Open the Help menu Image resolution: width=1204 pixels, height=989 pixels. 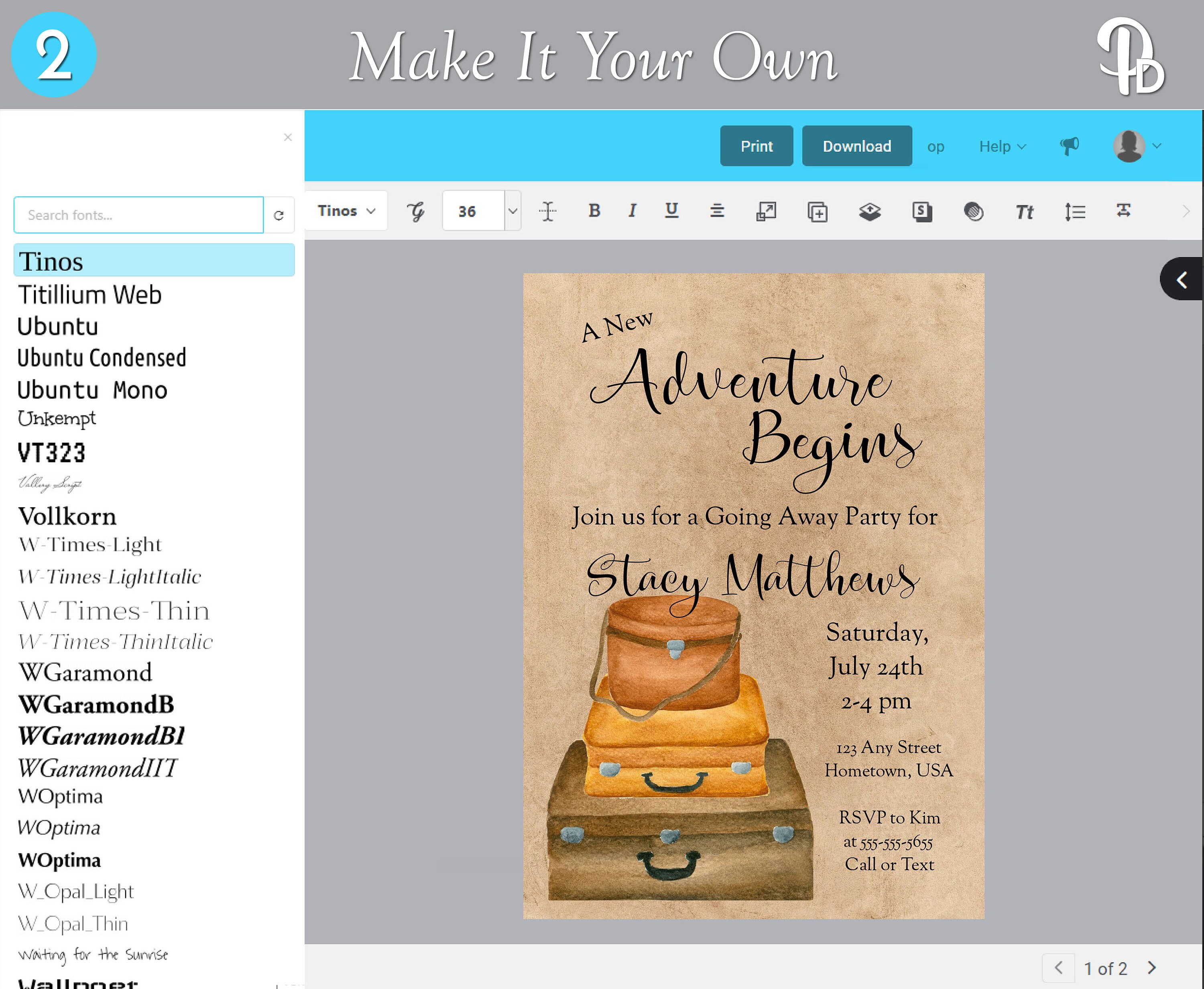tap(1002, 146)
